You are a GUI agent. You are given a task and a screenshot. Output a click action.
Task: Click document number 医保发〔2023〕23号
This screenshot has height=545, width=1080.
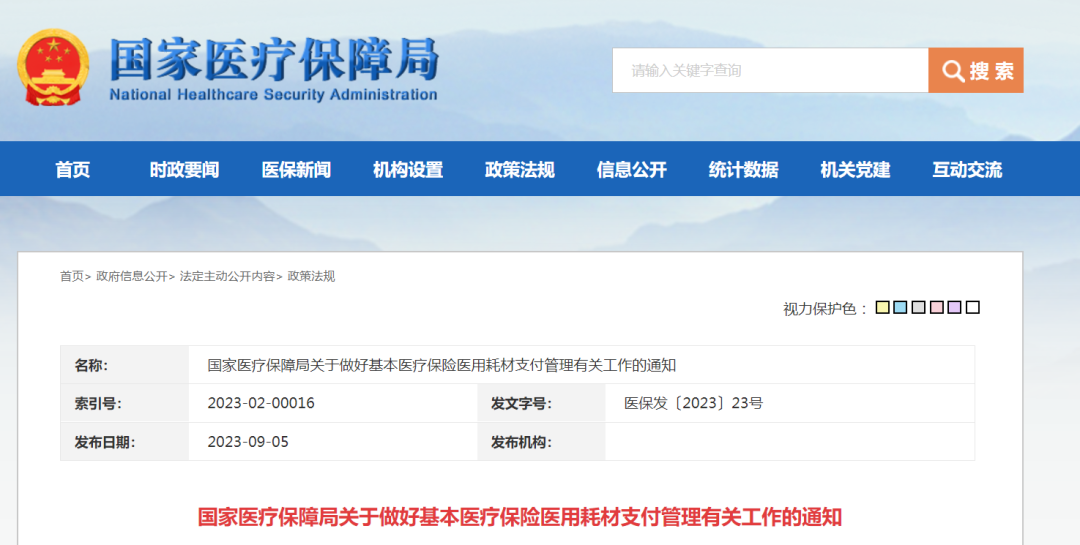[x=694, y=403]
